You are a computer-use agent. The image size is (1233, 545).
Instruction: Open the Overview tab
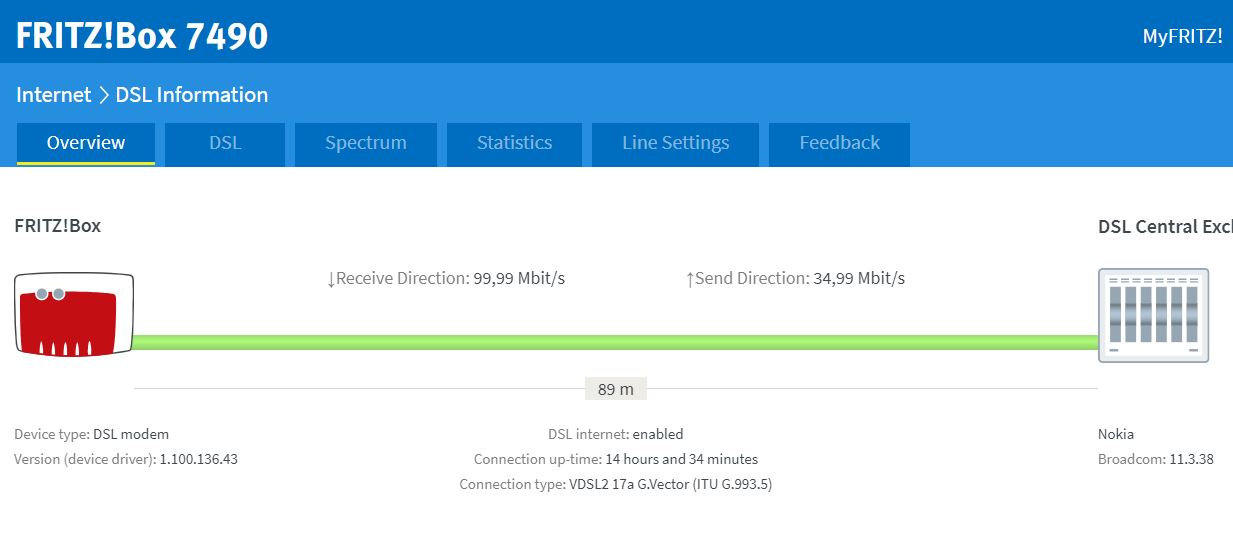point(86,143)
